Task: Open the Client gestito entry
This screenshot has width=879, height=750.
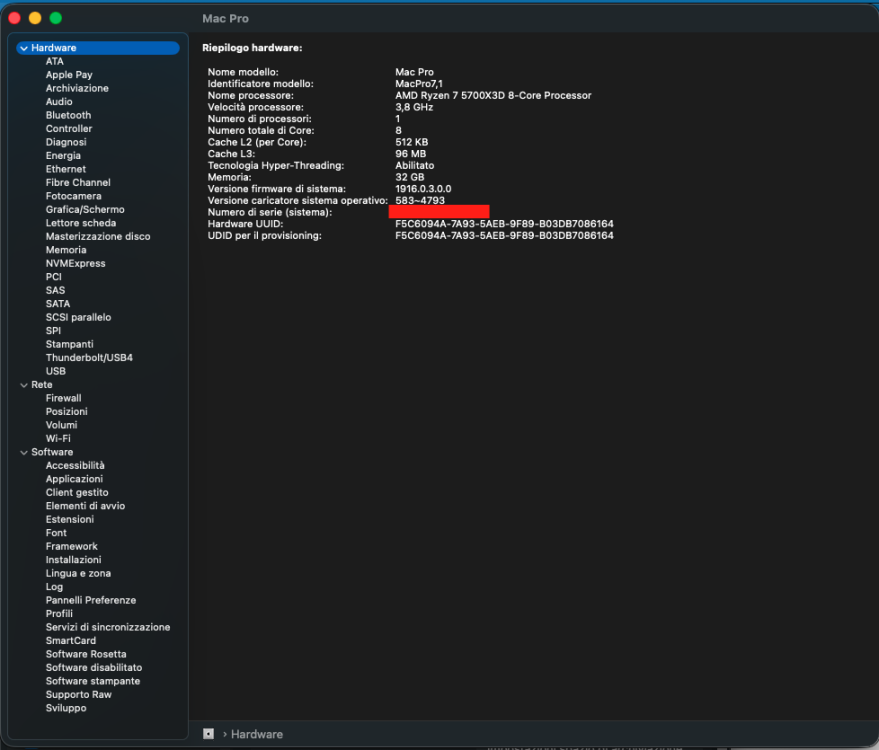Action: (77, 493)
